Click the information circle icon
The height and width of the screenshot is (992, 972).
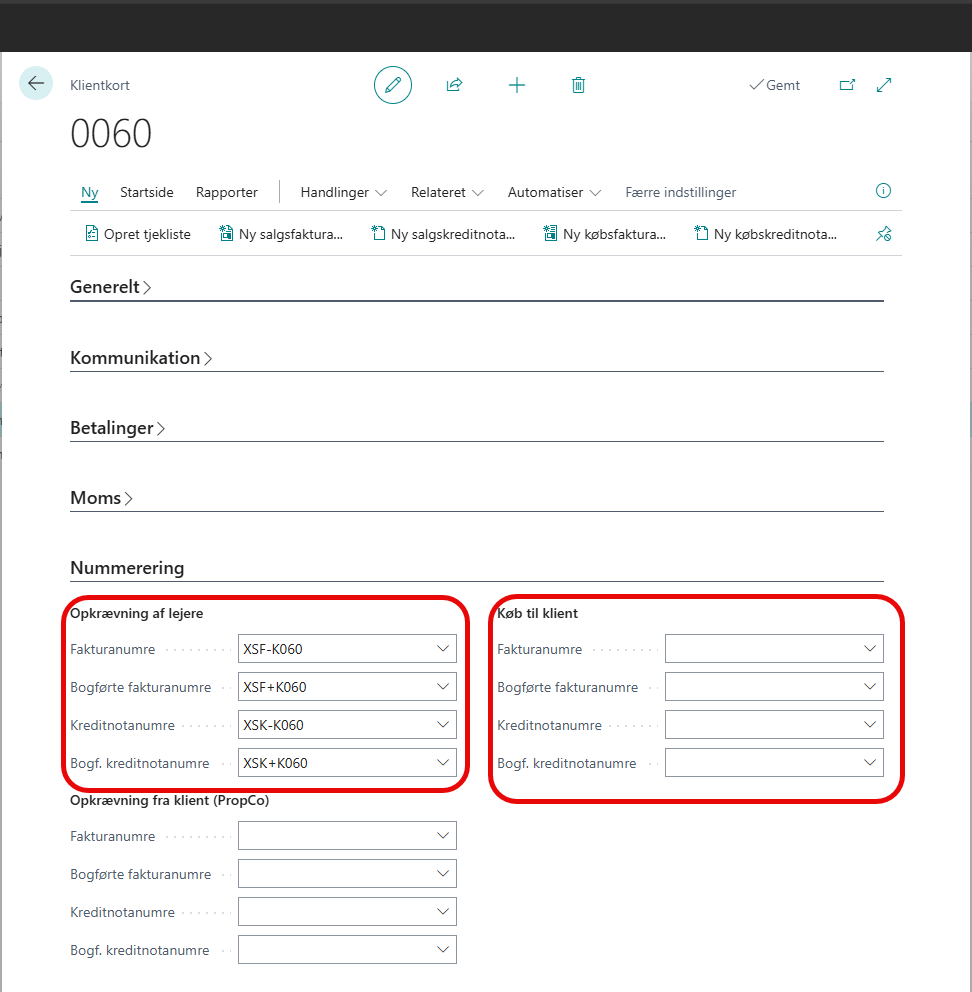coord(883,191)
